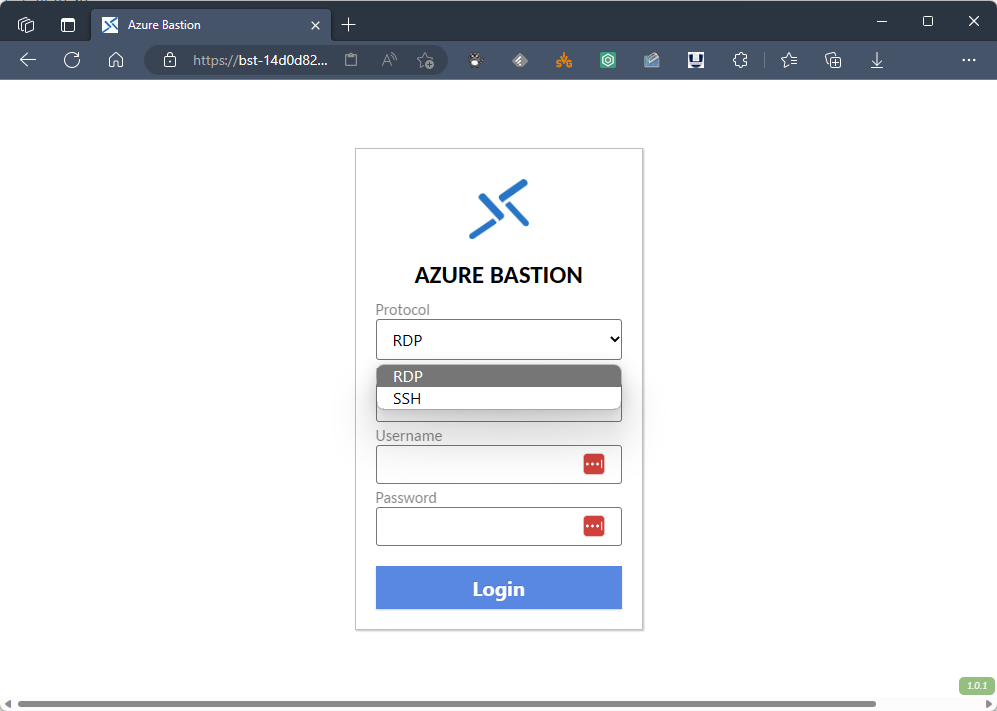Viewport: 997px width, 711px height.
Task: Click the horizontal scrollbar thumb
Action: (446, 704)
